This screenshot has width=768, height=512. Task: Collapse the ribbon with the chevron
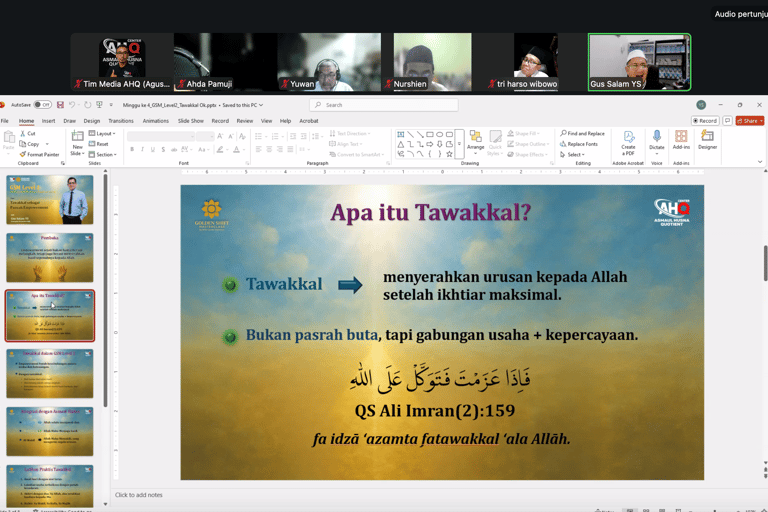[x=760, y=162]
